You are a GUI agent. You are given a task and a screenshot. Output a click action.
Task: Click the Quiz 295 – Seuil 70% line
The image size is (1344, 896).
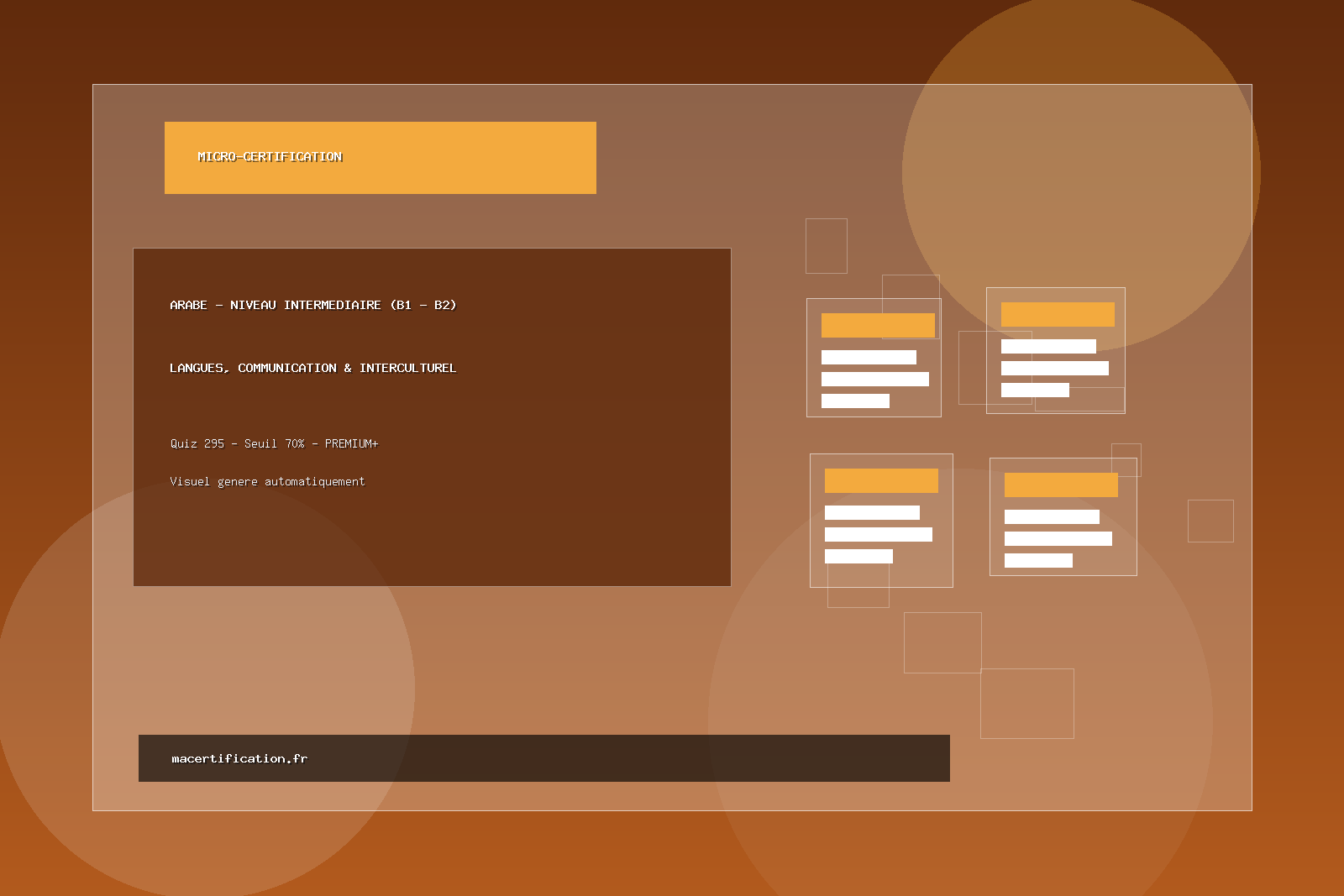[x=274, y=443]
